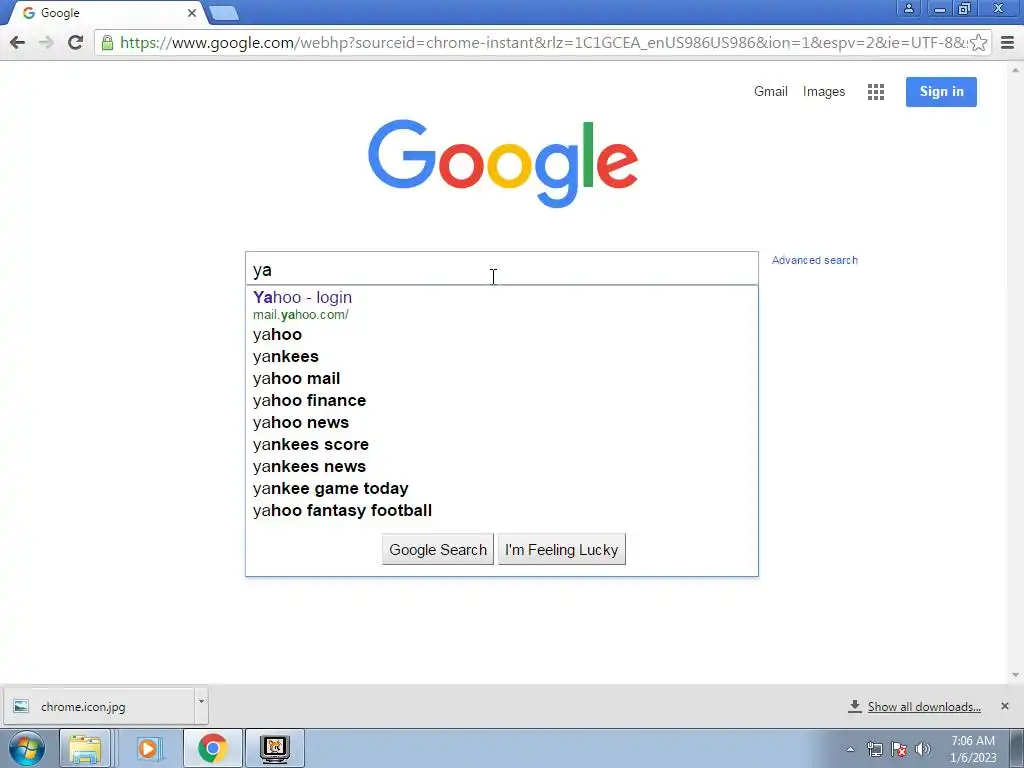
Task: Click the Google logo
Action: (502, 163)
